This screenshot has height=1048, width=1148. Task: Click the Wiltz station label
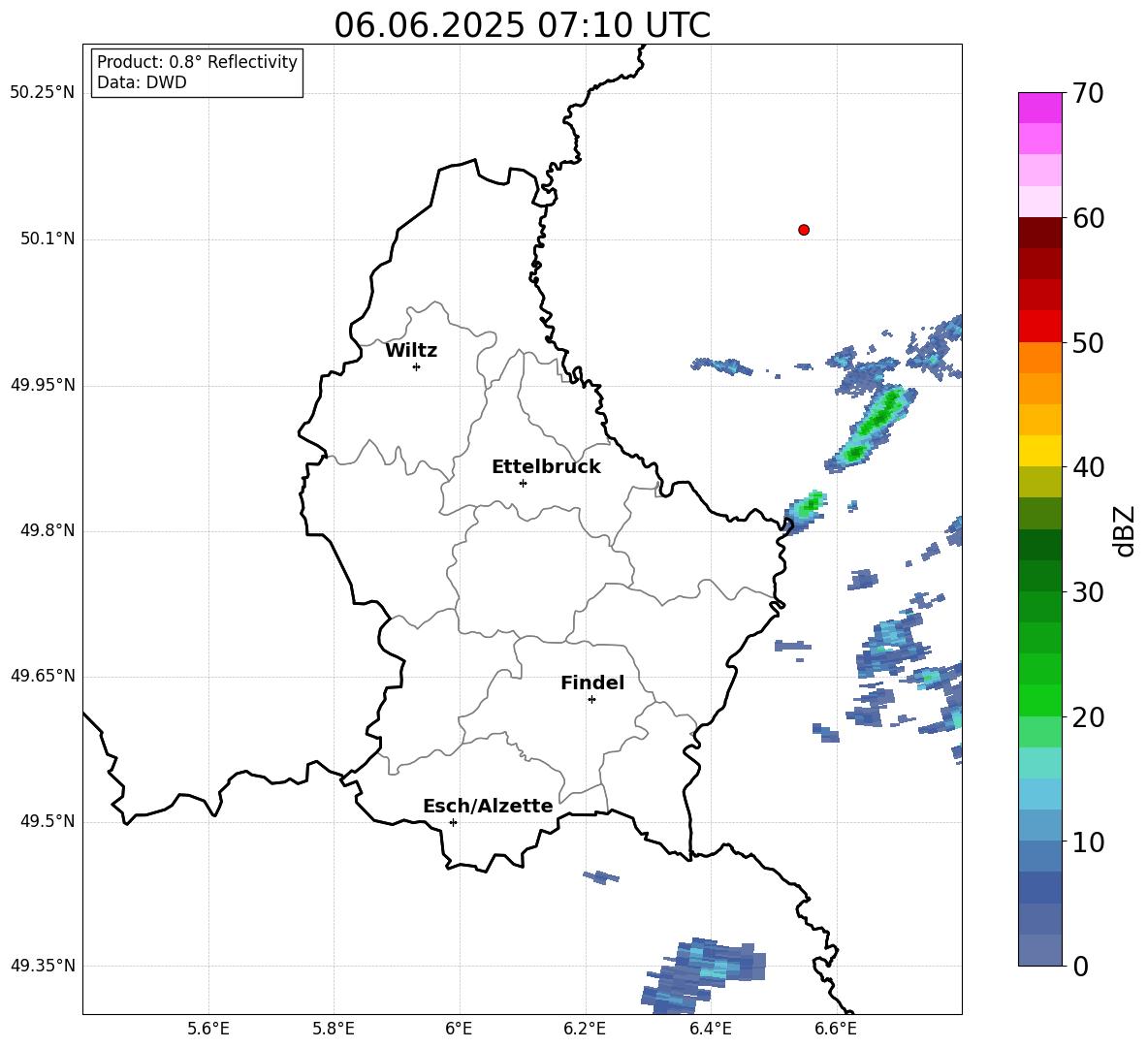click(411, 351)
